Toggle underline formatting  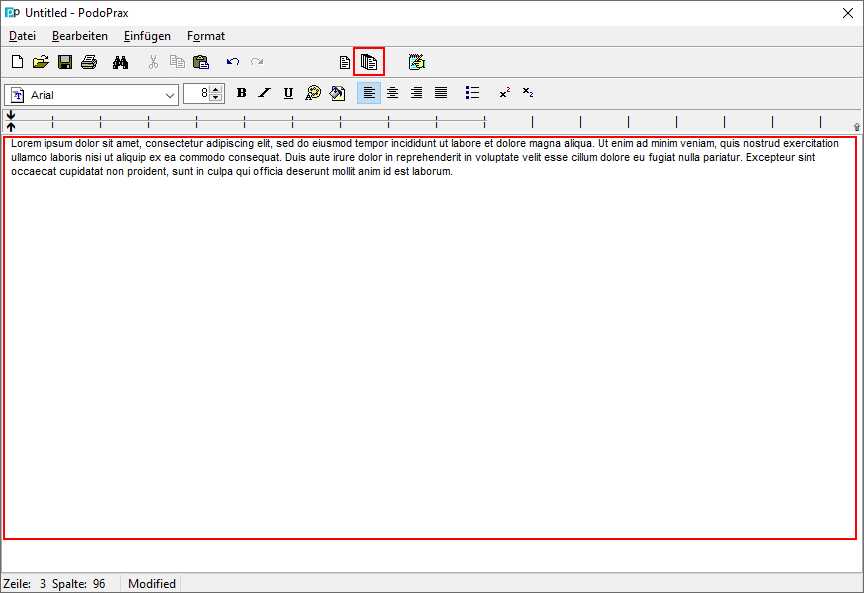(x=288, y=93)
